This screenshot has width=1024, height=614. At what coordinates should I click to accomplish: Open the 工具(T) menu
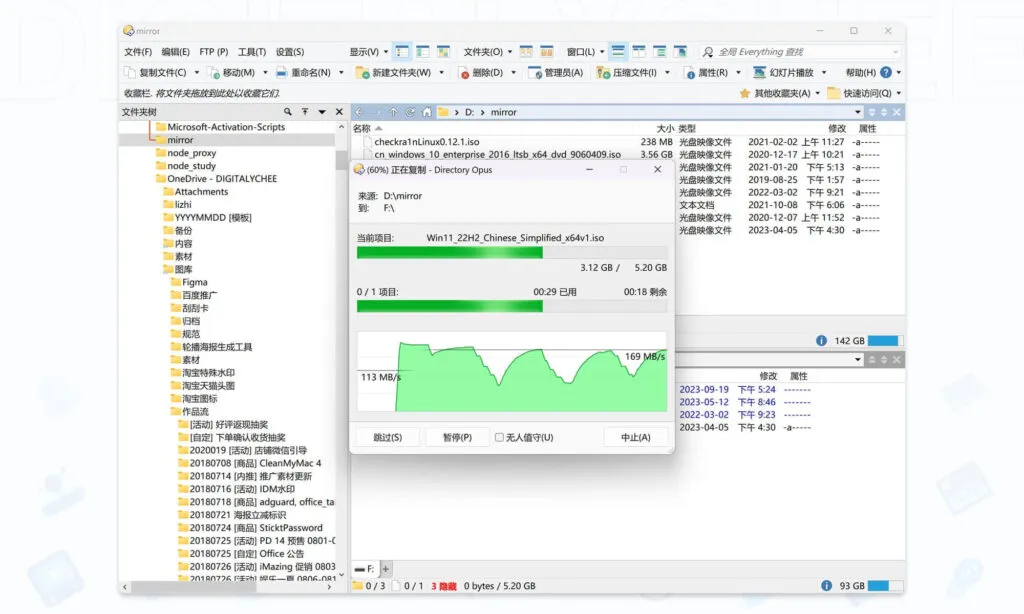(251, 52)
